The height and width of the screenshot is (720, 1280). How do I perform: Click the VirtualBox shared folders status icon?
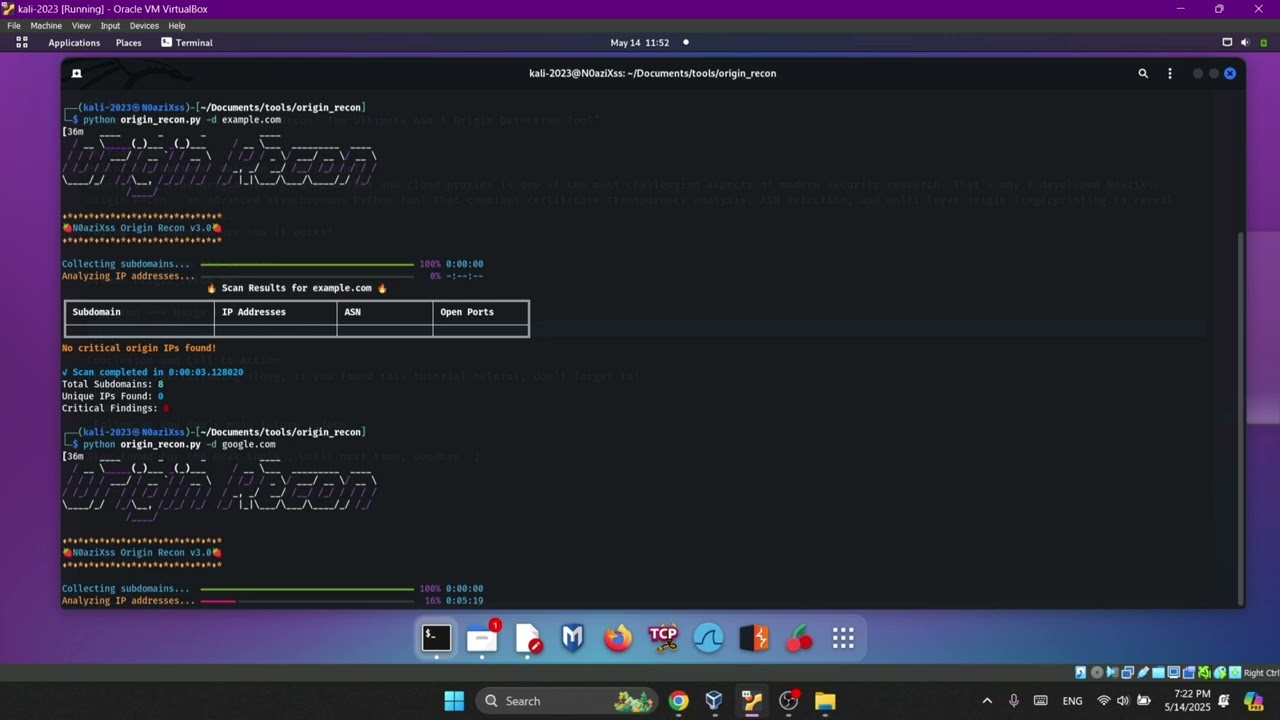(x=1159, y=673)
